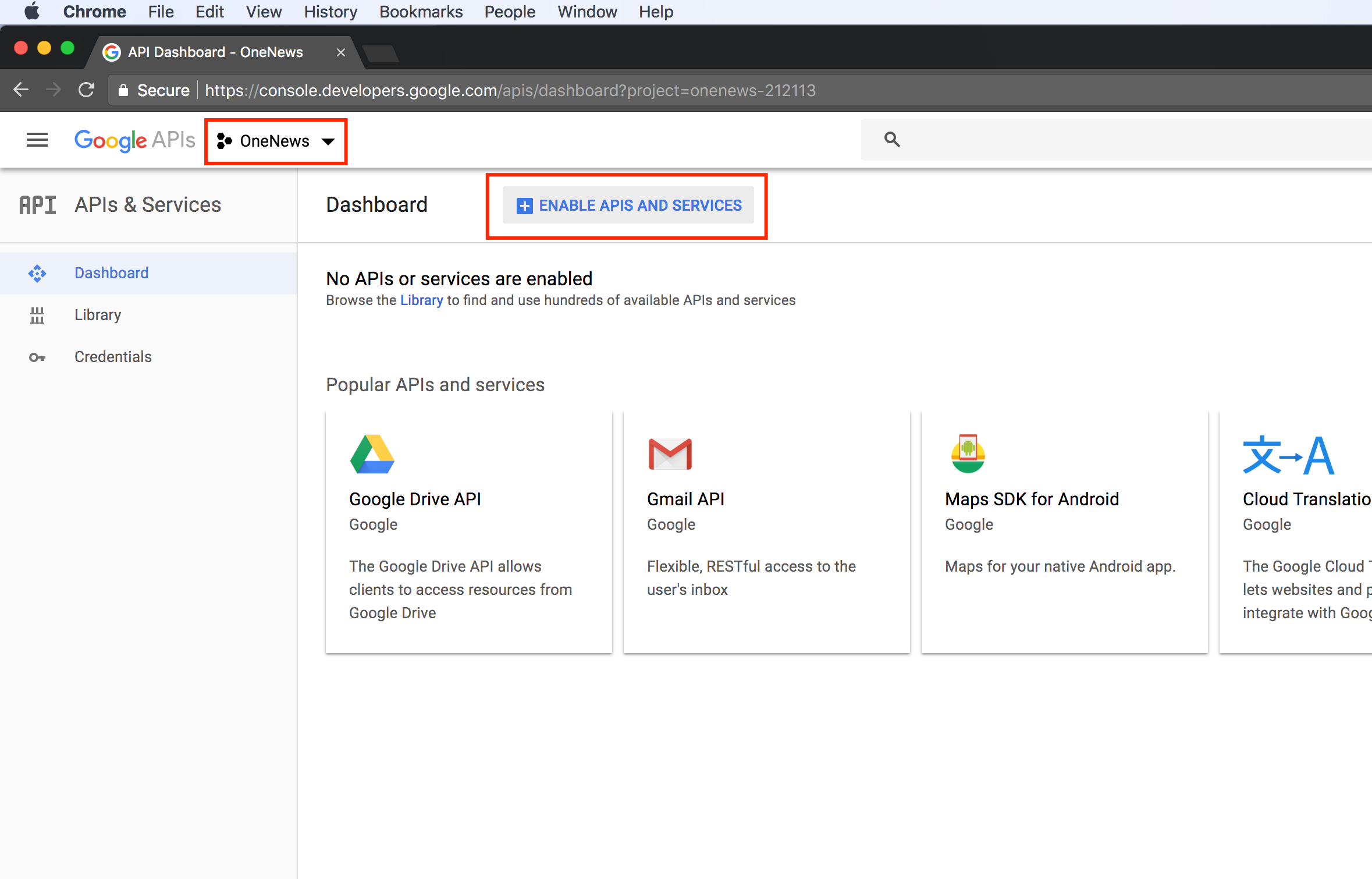Viewport: 1372px width, 879px height.
Task: Open the History menu
Action: click(x=330, y=12)
